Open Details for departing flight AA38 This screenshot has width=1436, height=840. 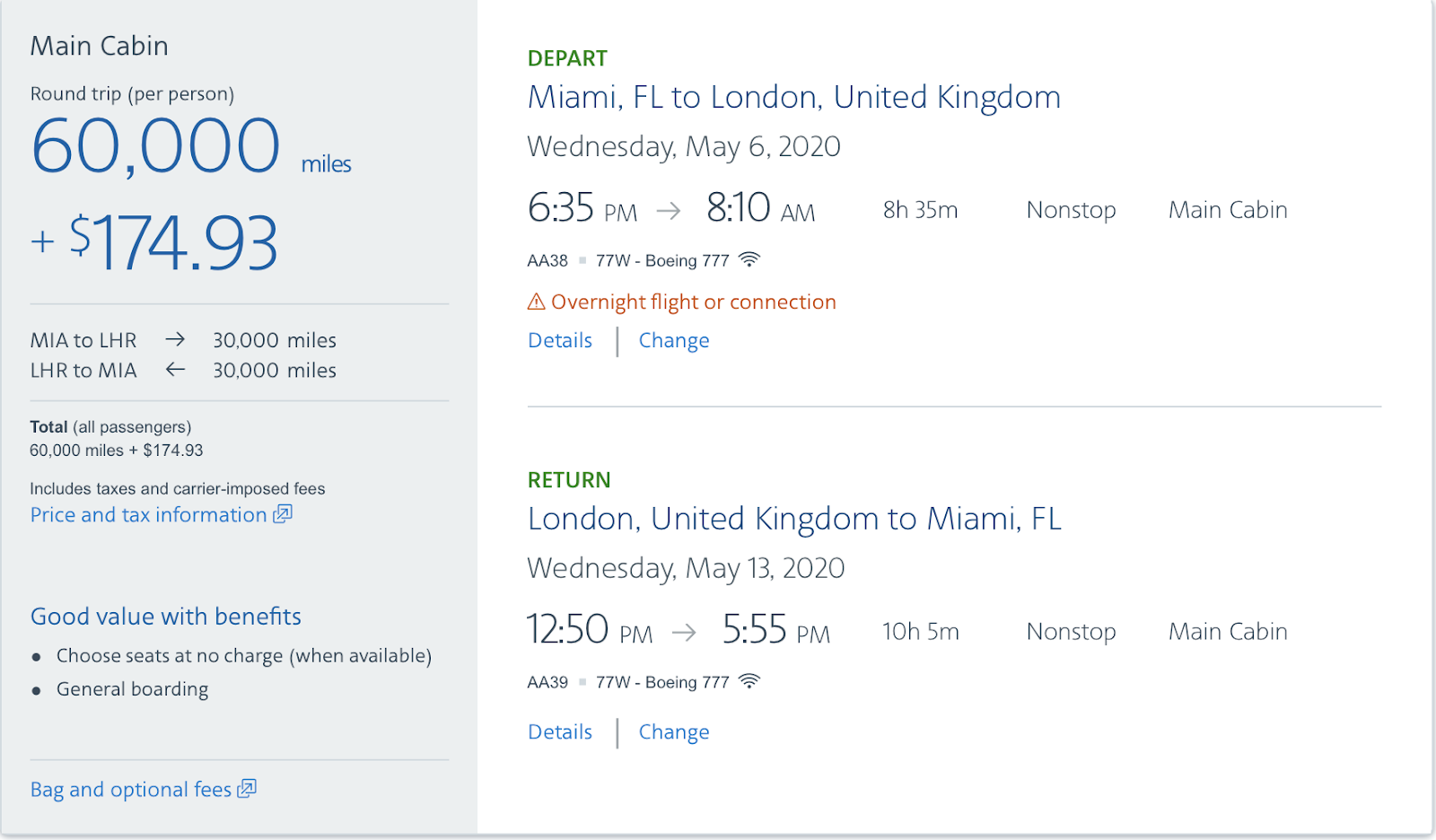coord(559,340)
